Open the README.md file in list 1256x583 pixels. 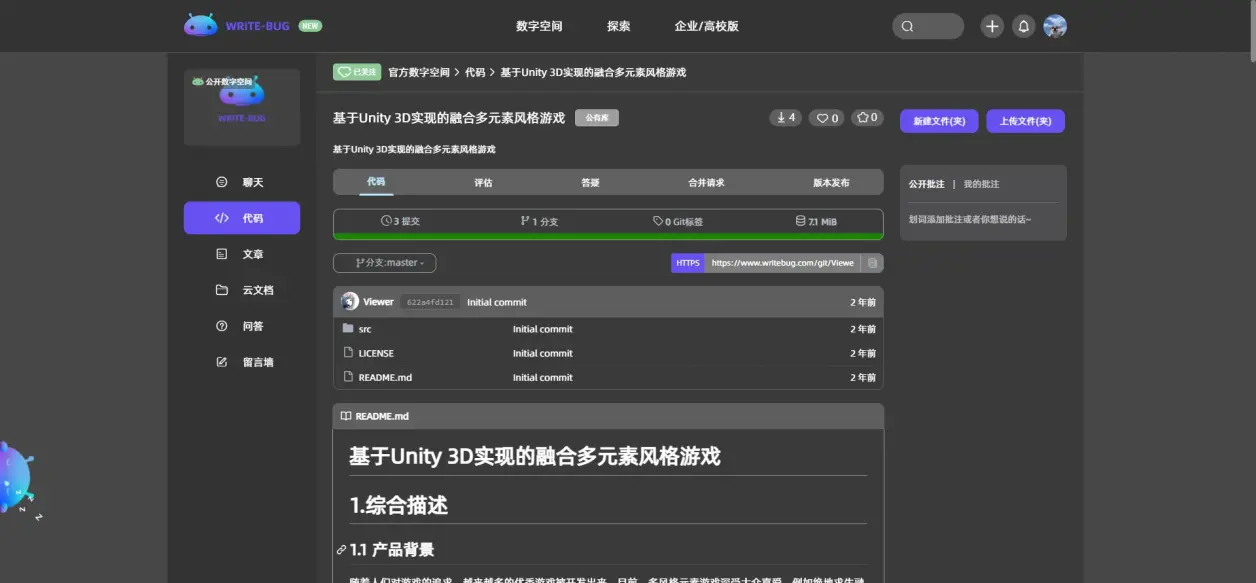click(x=385, y=377)
